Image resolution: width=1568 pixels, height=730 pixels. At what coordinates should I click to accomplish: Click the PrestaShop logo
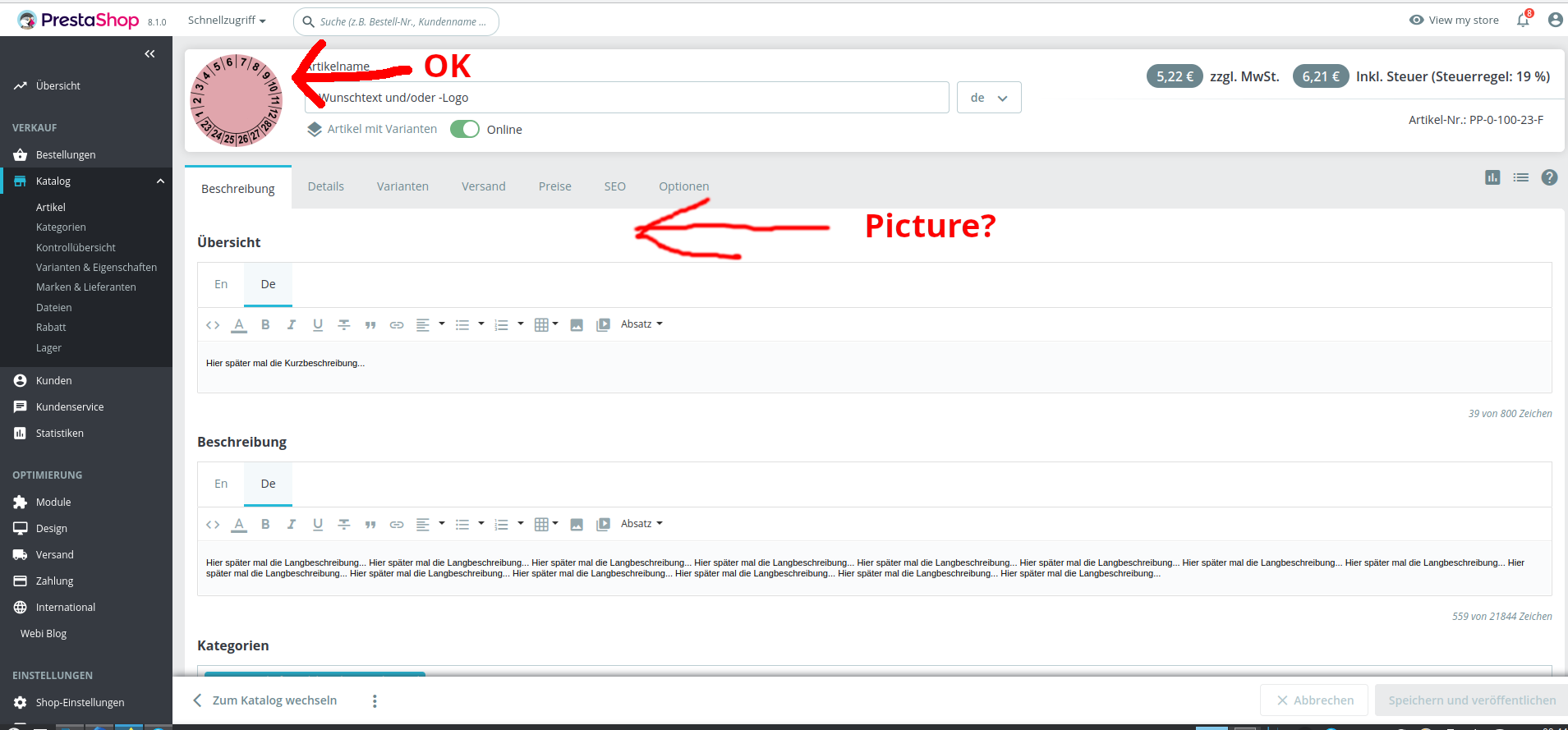tap(79, 20)
